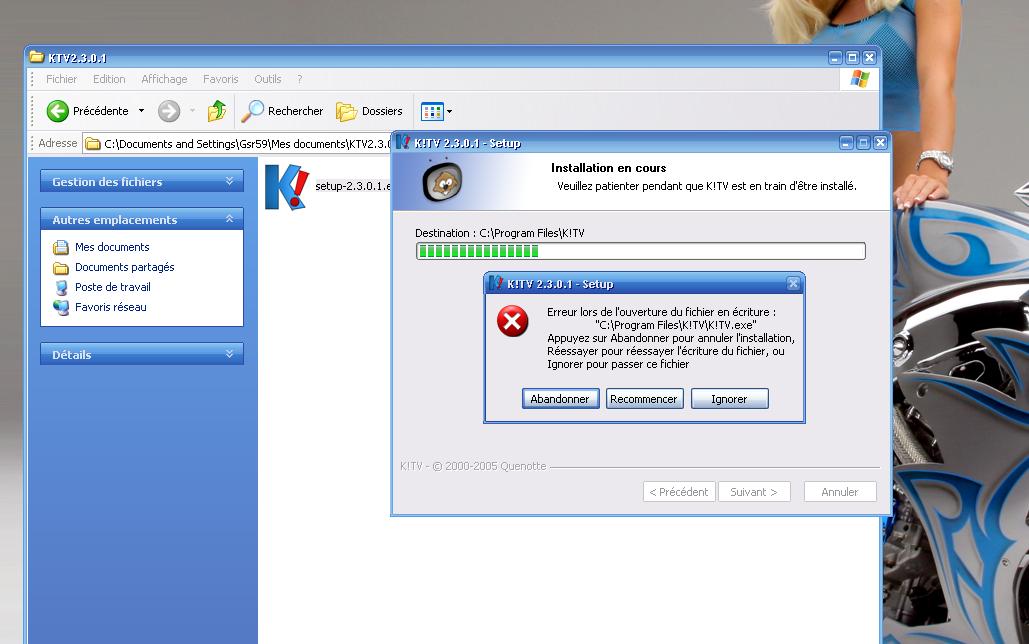Open the view mode dropdown (Affichage icons)
Screen dimensions: 1029x644
coord(436,111)
